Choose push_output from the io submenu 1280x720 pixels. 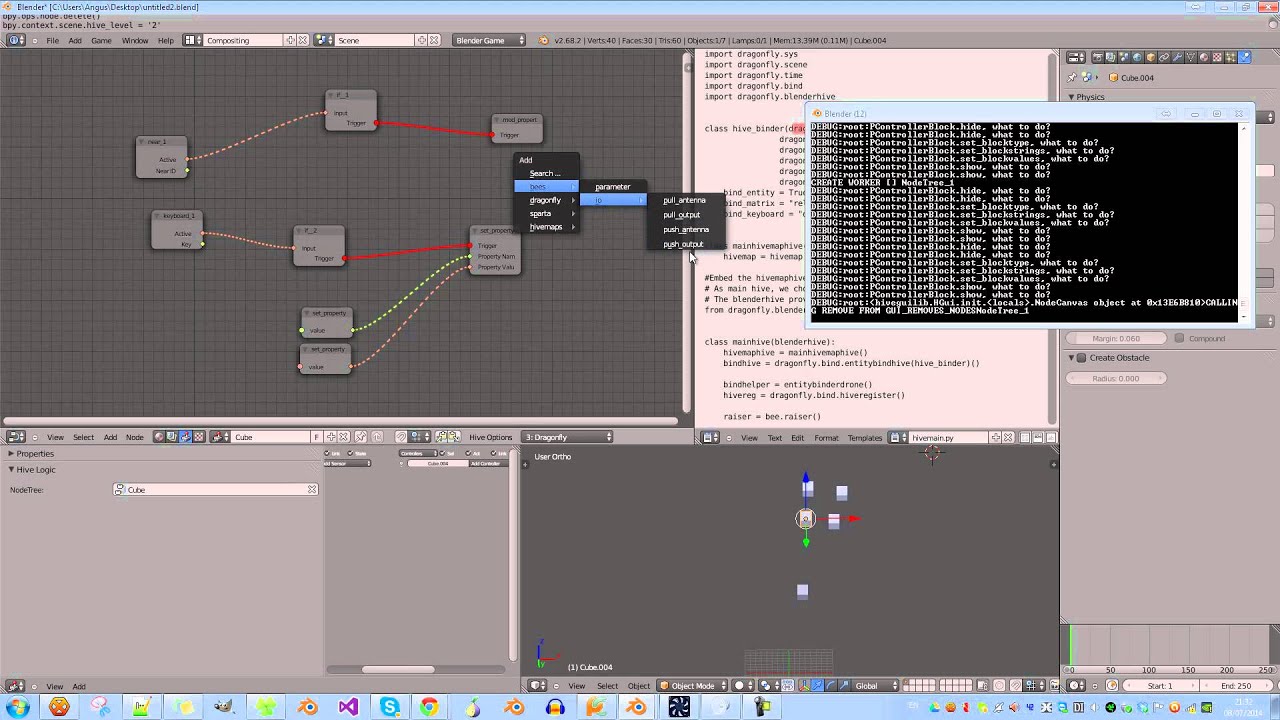(683, 244)
